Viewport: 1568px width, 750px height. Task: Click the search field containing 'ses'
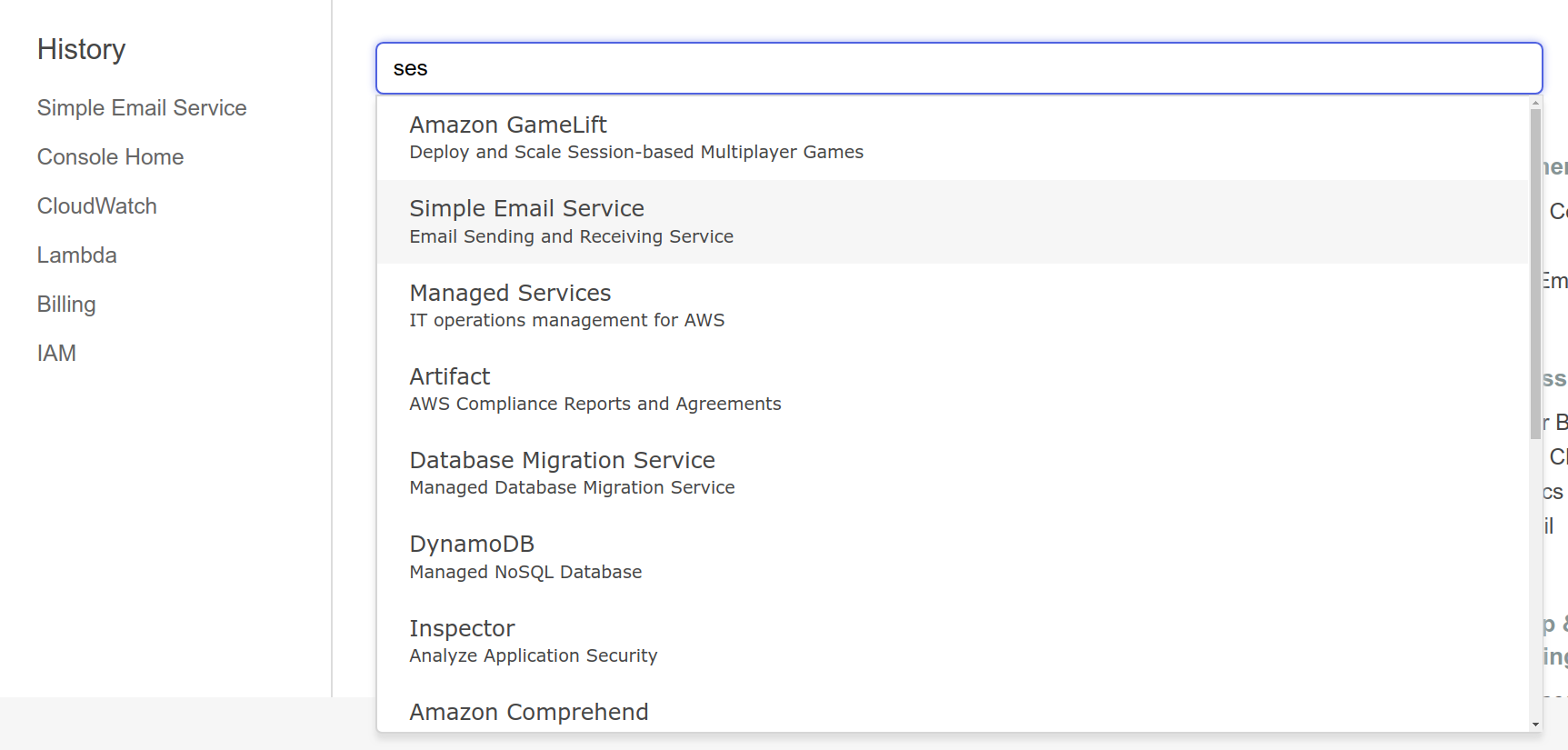click(x=958, y=68)
